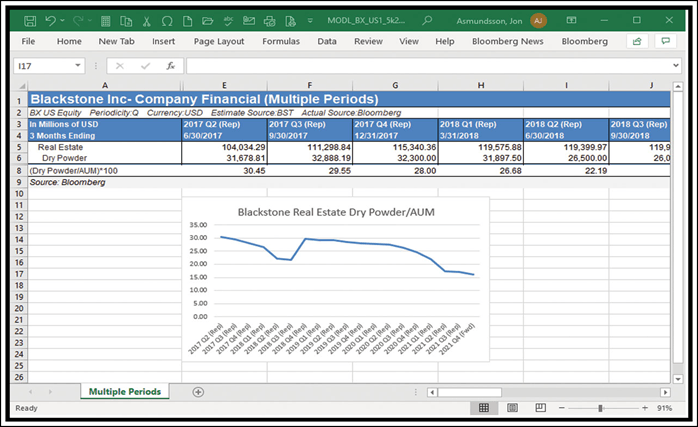The height and width of the screenshot is (427, 698).
Task: Open the Undo history dropdown arrow
Action: [x=63, y=20]
